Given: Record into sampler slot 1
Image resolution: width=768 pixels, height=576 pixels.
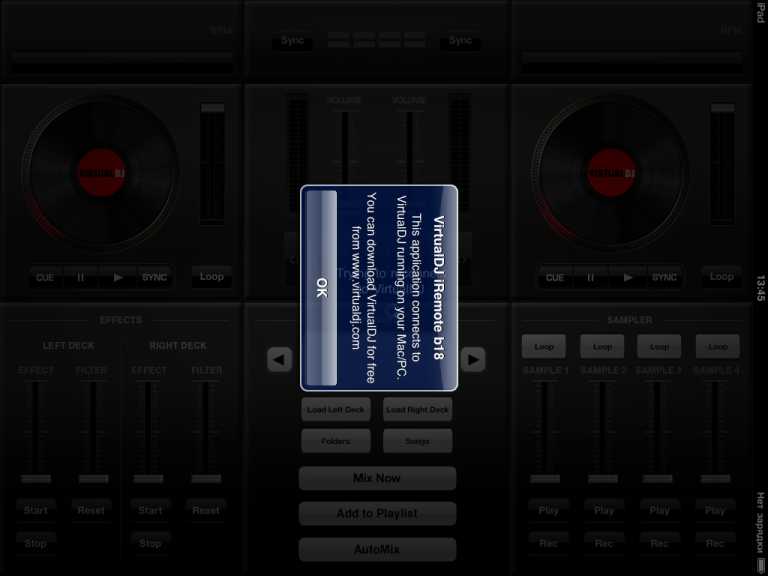Looking at the screenshot, I should click(x=548, y=543).
